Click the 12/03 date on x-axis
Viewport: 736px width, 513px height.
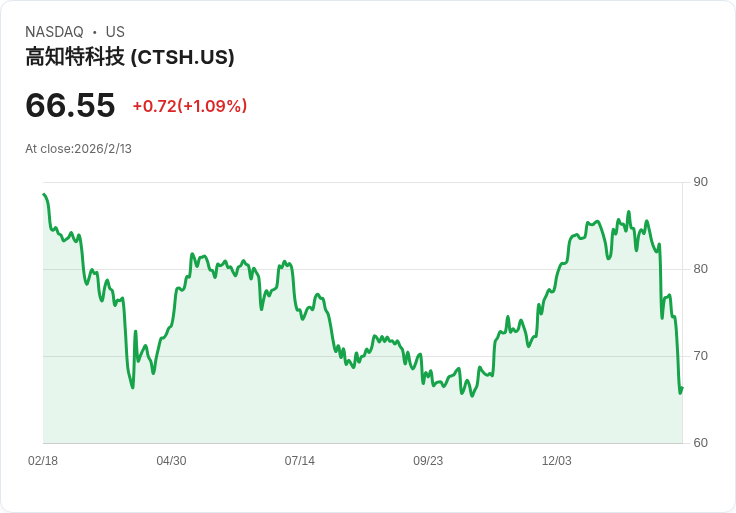(x=557, y=461)
